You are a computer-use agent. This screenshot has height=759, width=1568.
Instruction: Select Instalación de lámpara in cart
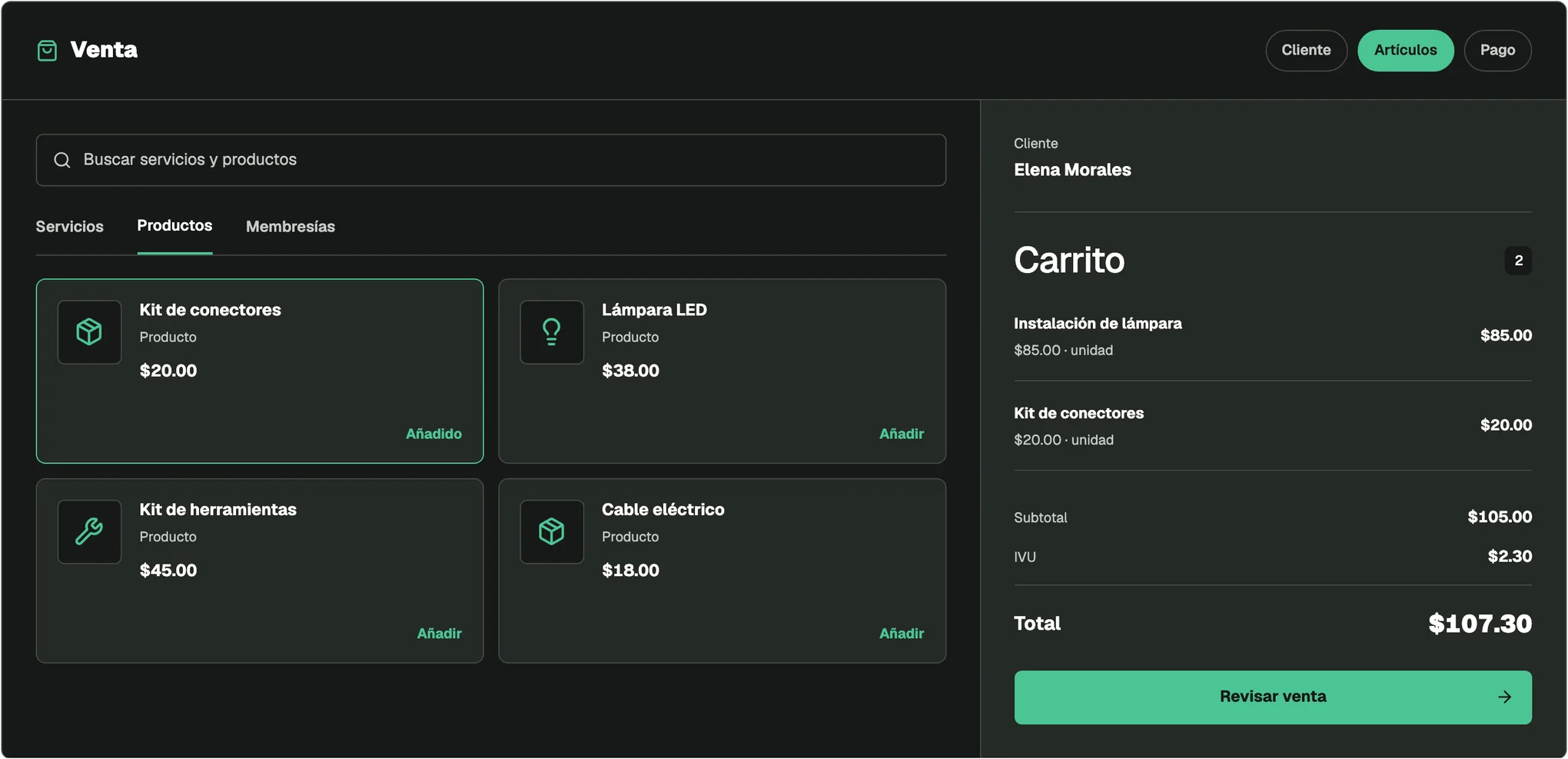click(1098, 324)
